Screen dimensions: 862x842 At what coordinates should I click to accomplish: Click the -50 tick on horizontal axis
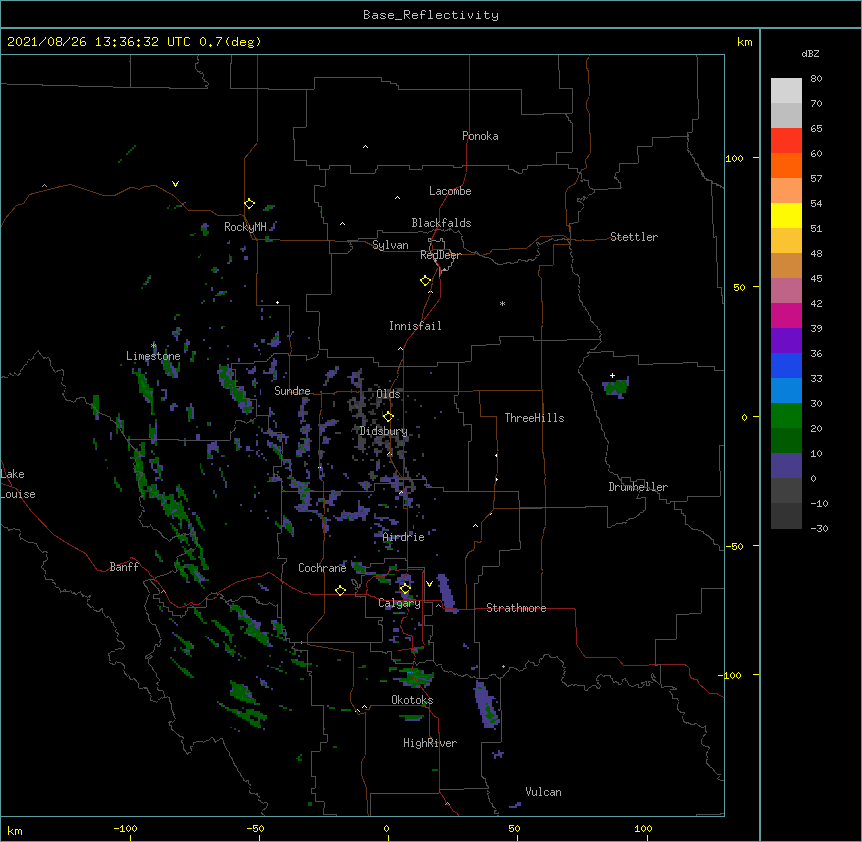click(255, 828)
